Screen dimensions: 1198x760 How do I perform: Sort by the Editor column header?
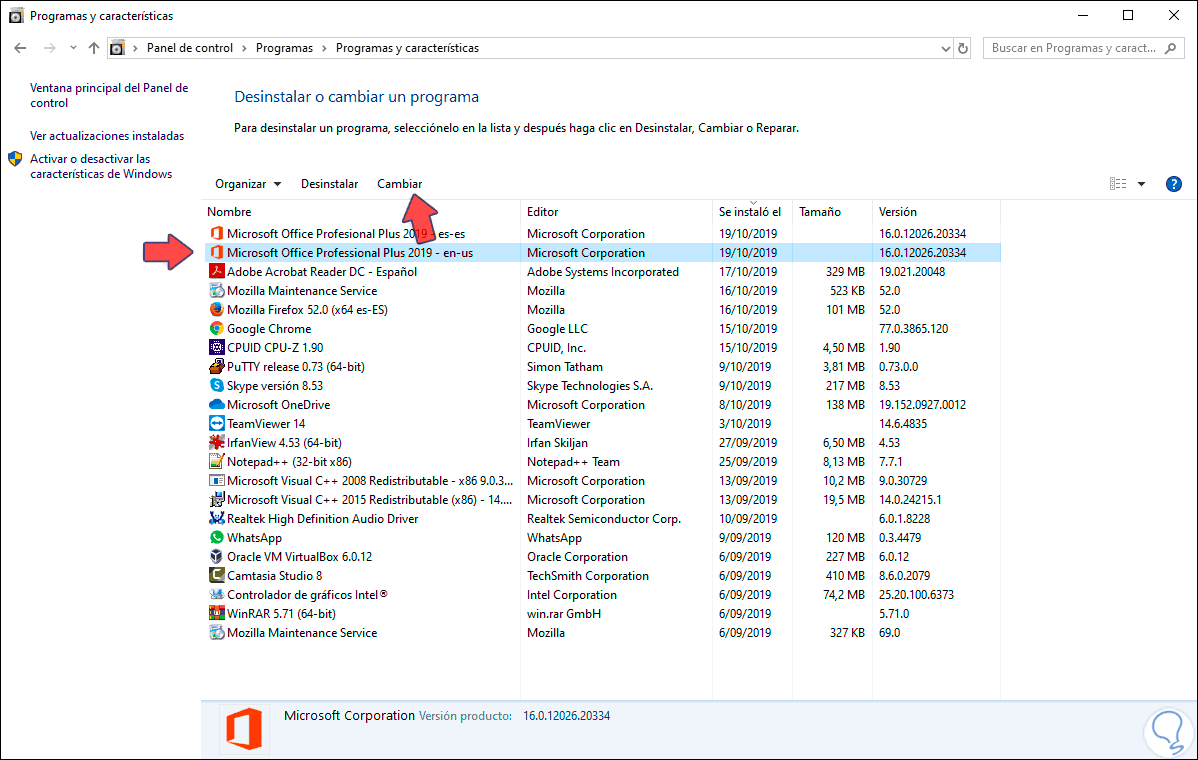(x=542, y=212)
